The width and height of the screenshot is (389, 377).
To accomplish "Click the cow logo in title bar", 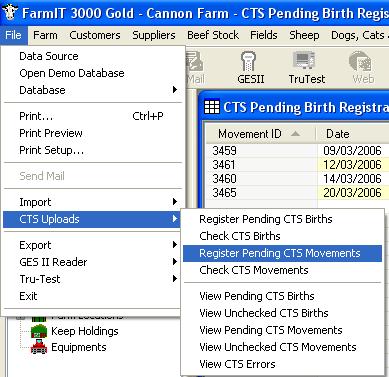I will 10,12.
